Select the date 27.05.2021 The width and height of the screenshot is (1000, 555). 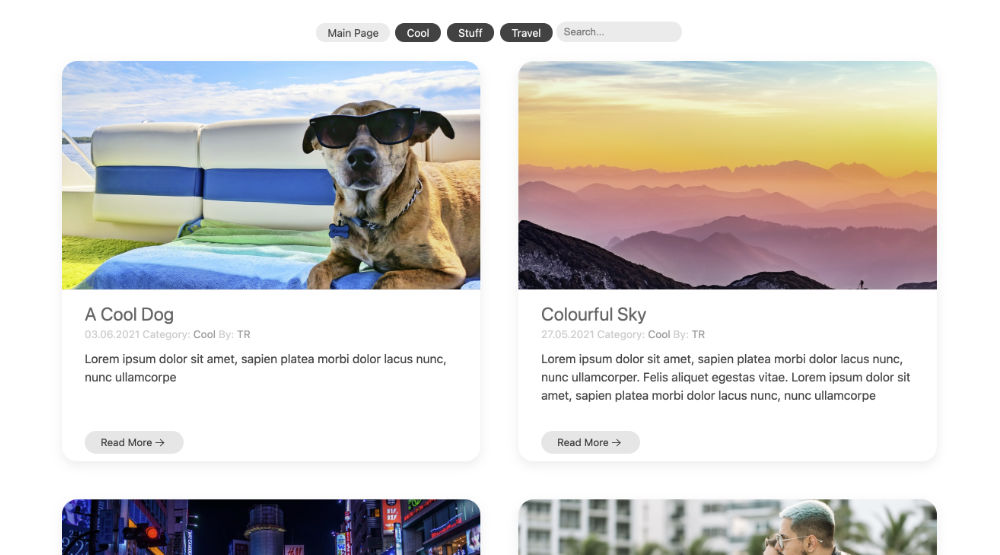point(568,334)
